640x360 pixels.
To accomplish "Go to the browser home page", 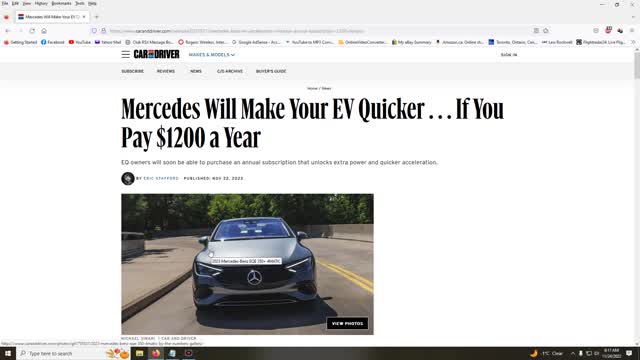I will (x=44, y=31).
